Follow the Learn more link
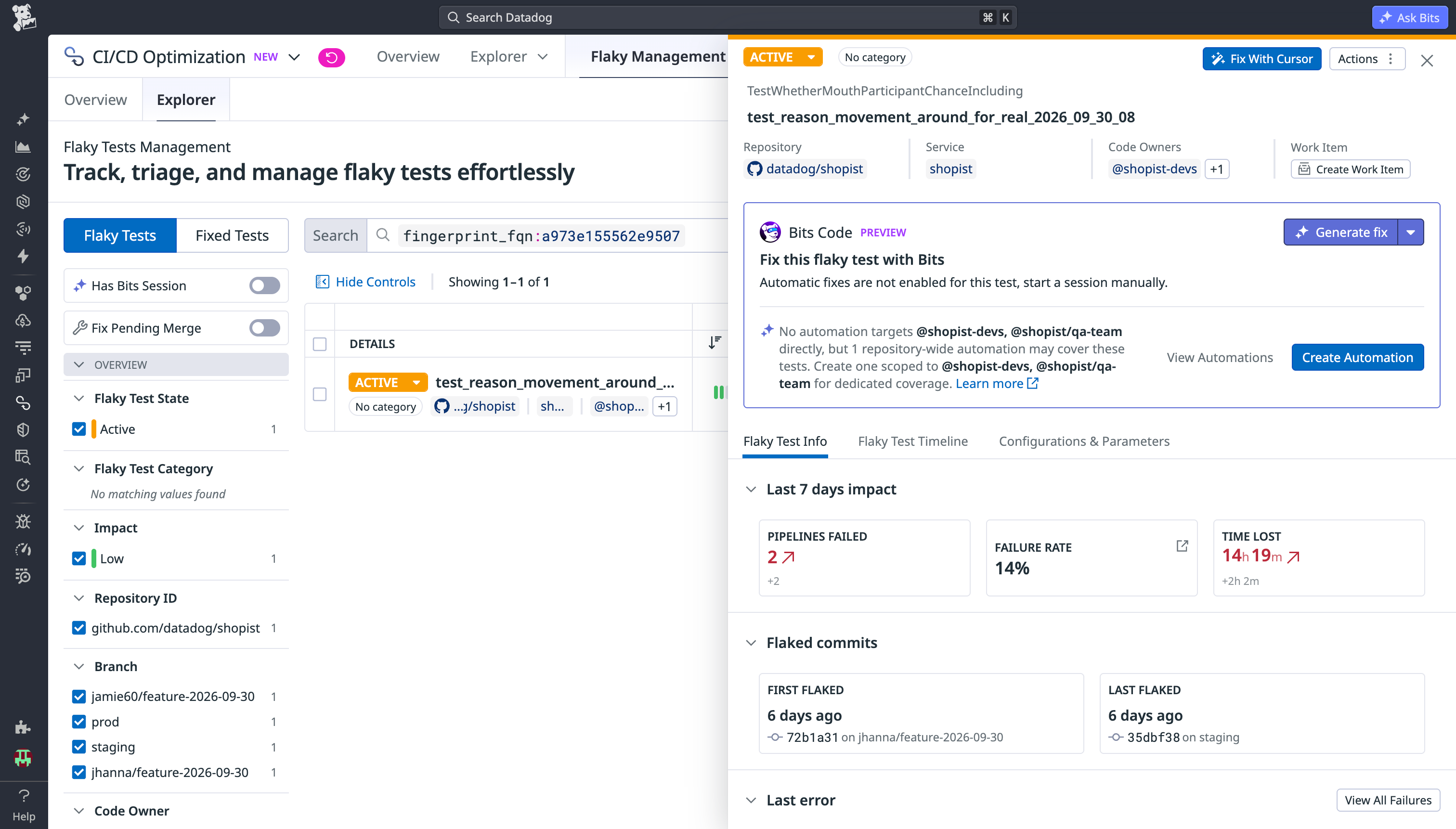This screenshot has height=829, width=1456. [997, 384]
